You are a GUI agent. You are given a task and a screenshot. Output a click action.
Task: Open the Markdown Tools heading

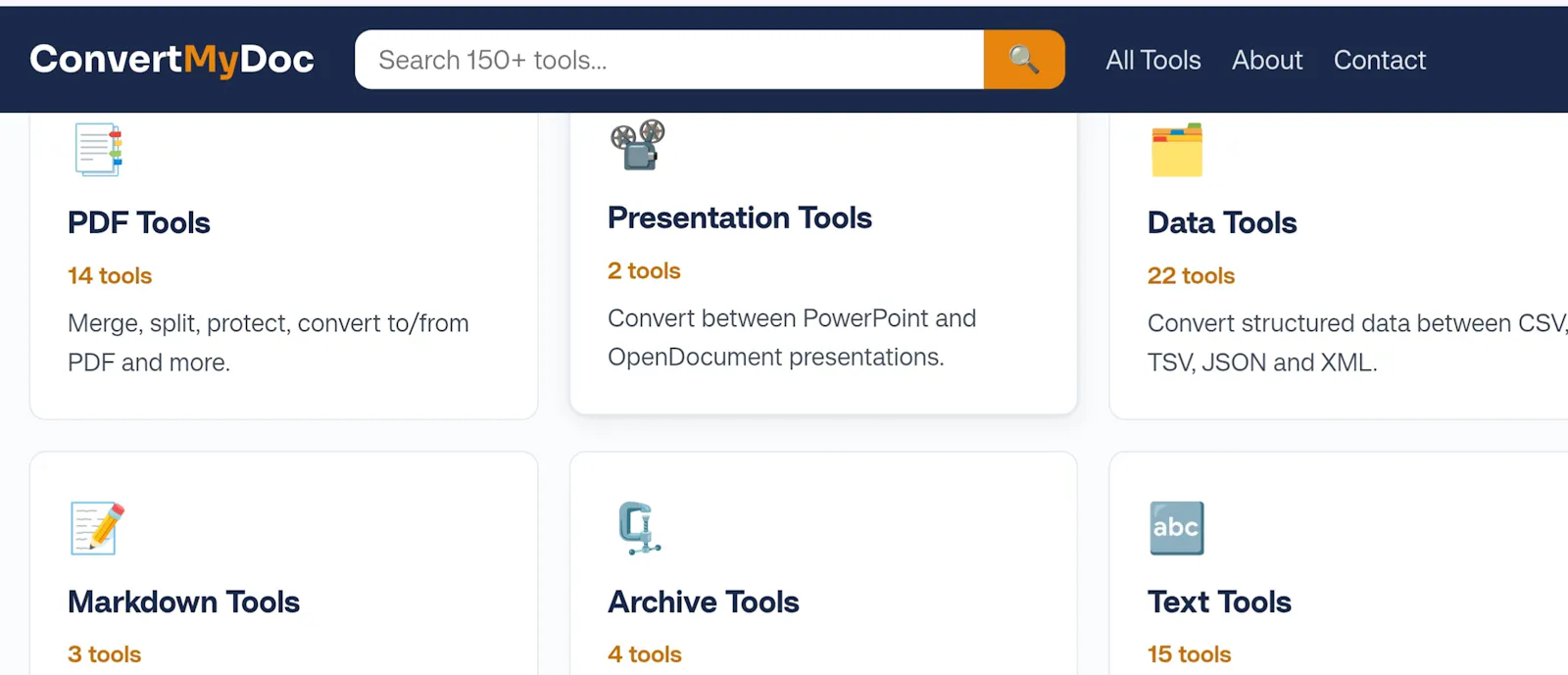click(183, 602)
